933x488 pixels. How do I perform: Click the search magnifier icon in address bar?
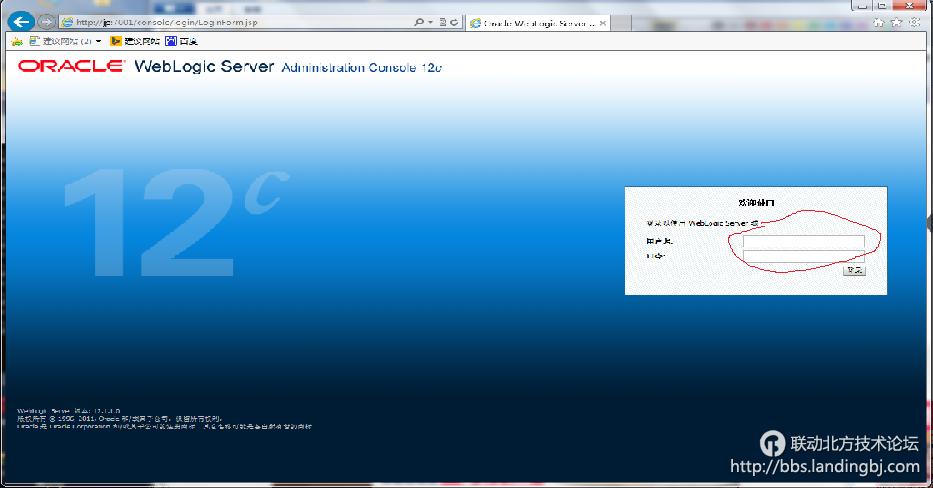418,22
